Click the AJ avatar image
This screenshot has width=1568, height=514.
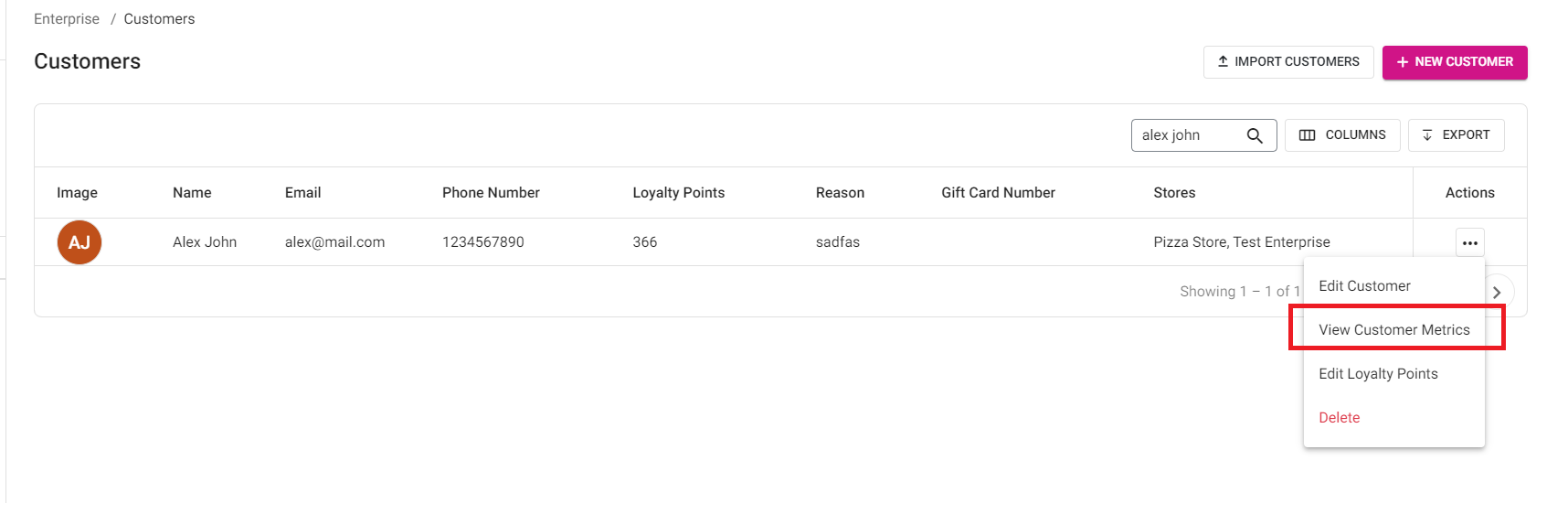(79, 242)
